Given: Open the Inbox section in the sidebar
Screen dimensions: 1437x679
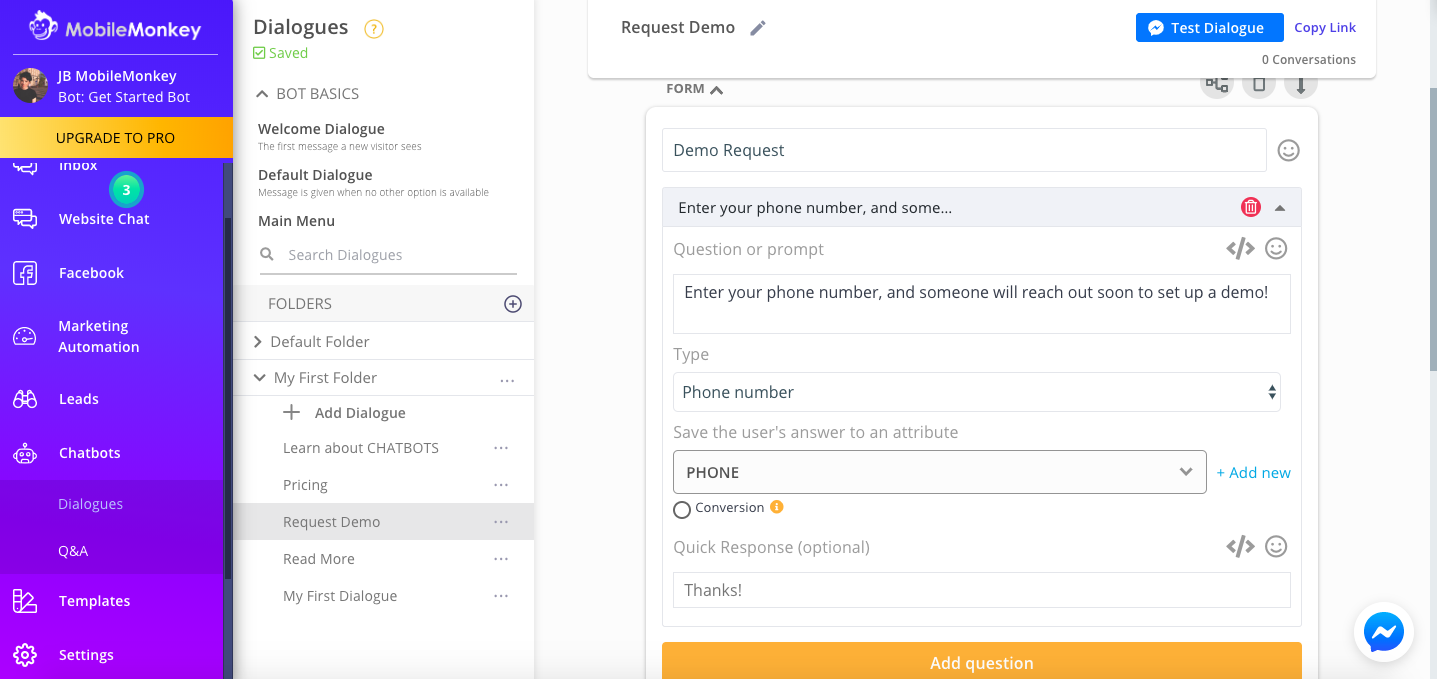Looking at the screenshot, I should (78, 164).
